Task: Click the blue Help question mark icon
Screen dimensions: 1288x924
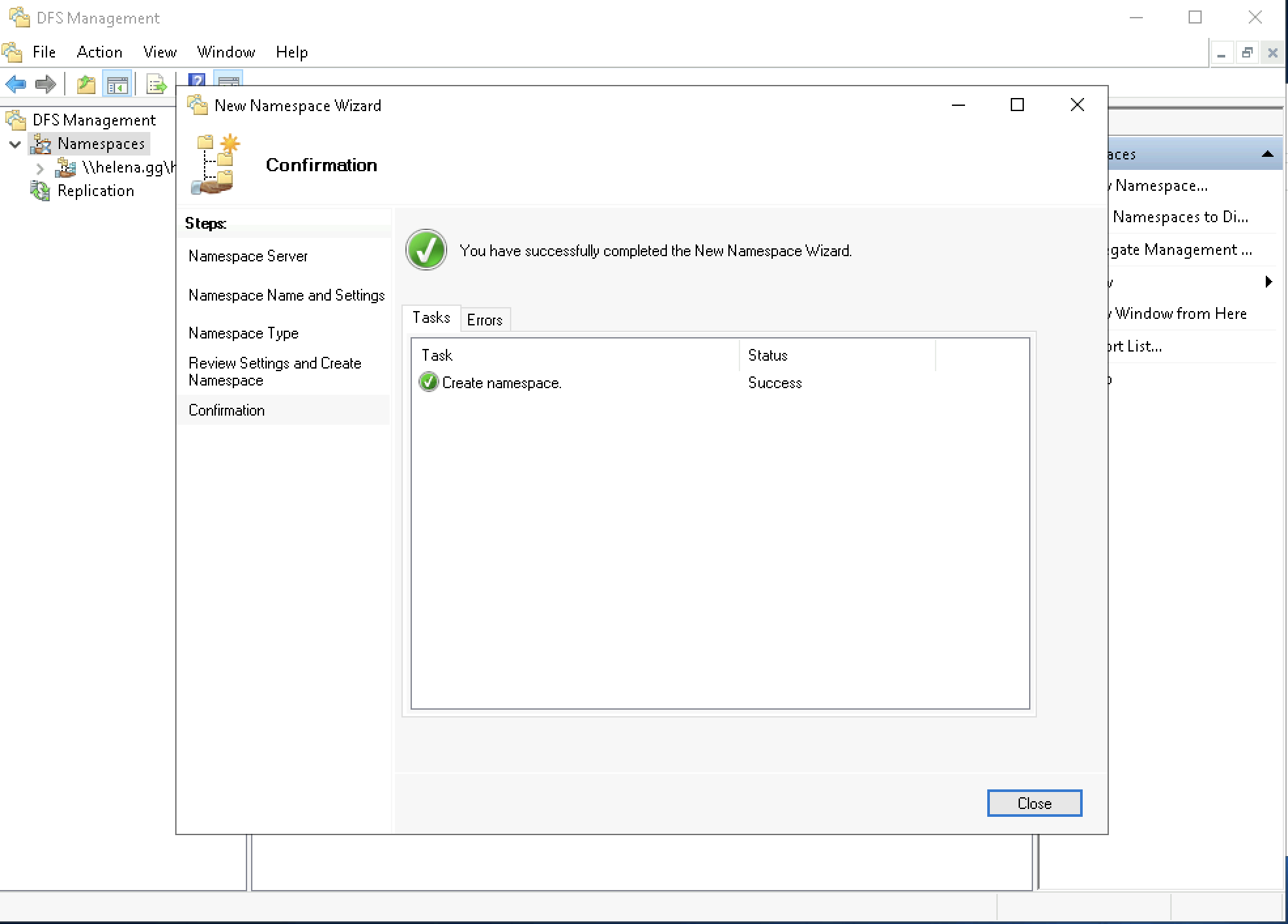Action: click(197, 80)
